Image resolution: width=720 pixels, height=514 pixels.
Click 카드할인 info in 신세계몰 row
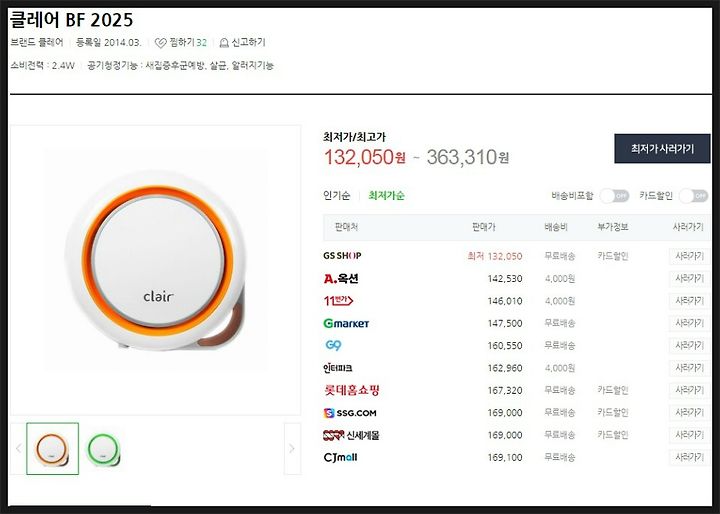[613, 435]
